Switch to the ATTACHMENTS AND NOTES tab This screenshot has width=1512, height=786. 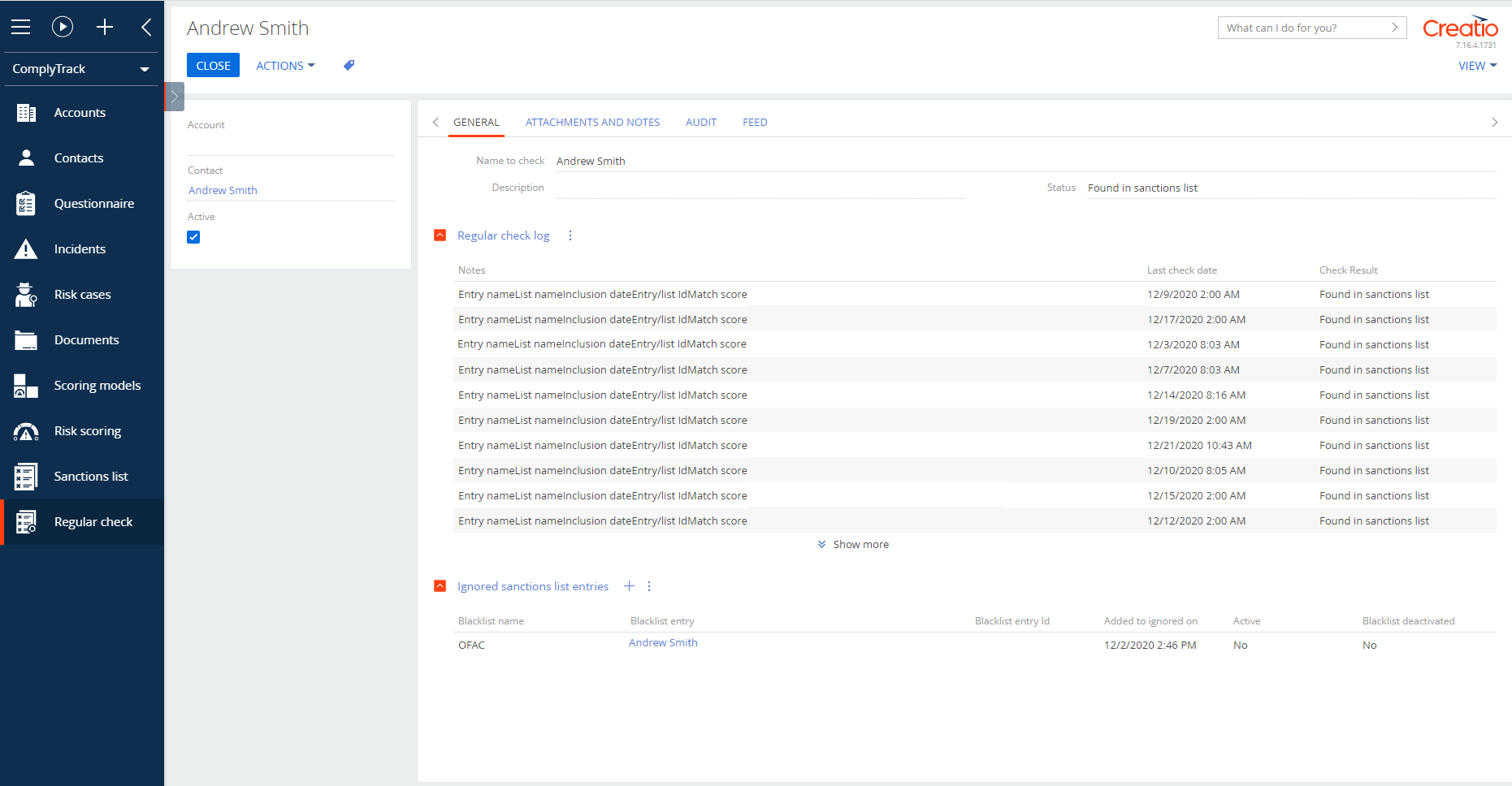592,122
